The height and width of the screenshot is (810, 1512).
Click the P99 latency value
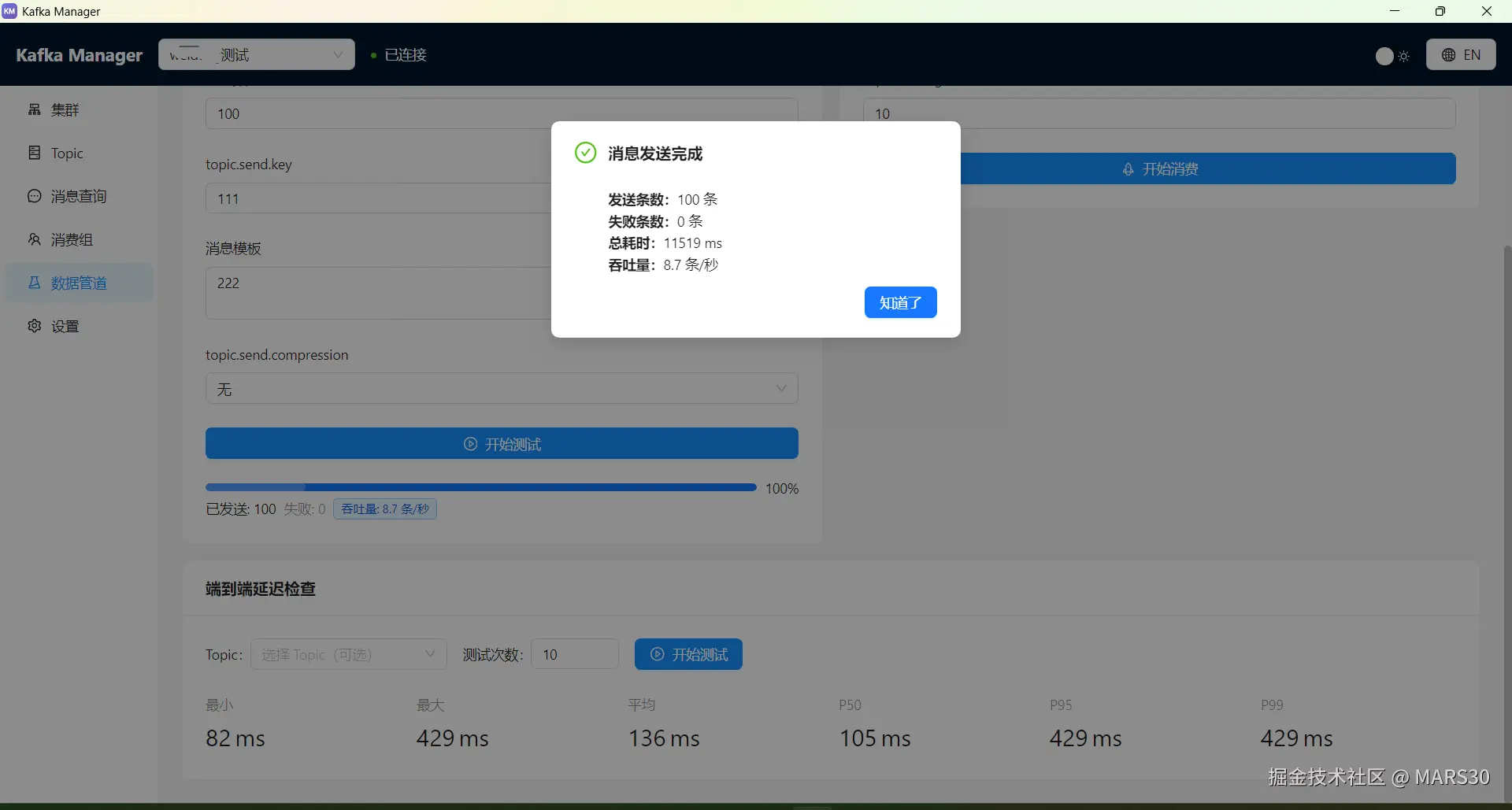1297,738
